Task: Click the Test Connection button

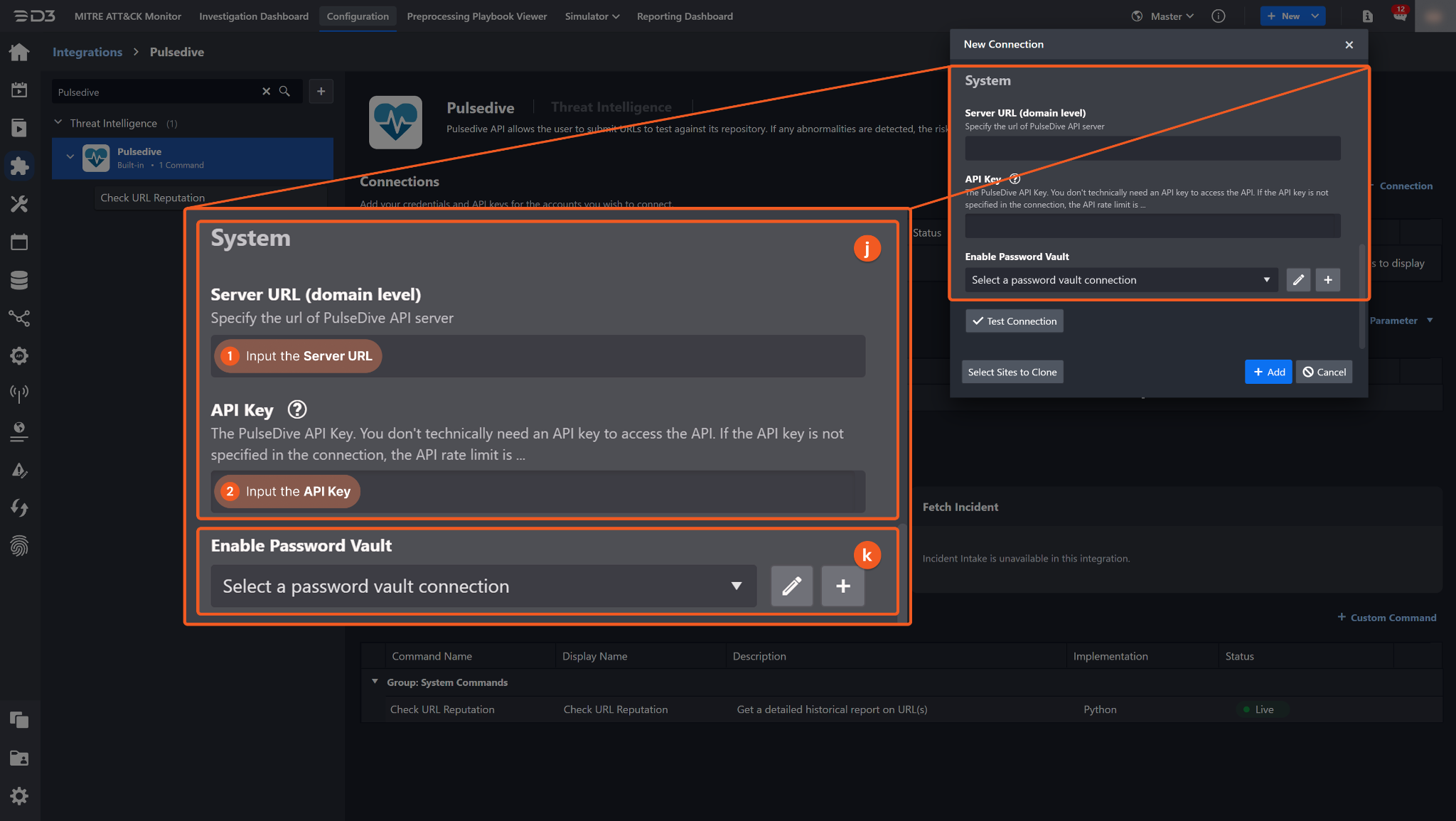Action: [x=1014, y=321]
